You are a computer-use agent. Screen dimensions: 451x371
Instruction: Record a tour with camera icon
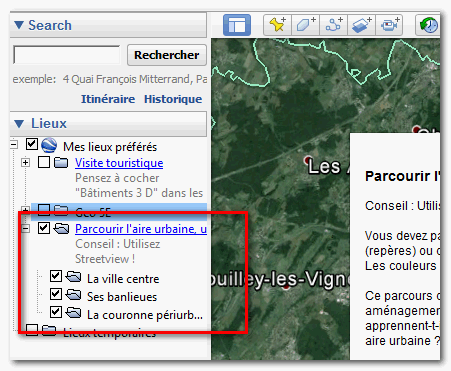389,25
